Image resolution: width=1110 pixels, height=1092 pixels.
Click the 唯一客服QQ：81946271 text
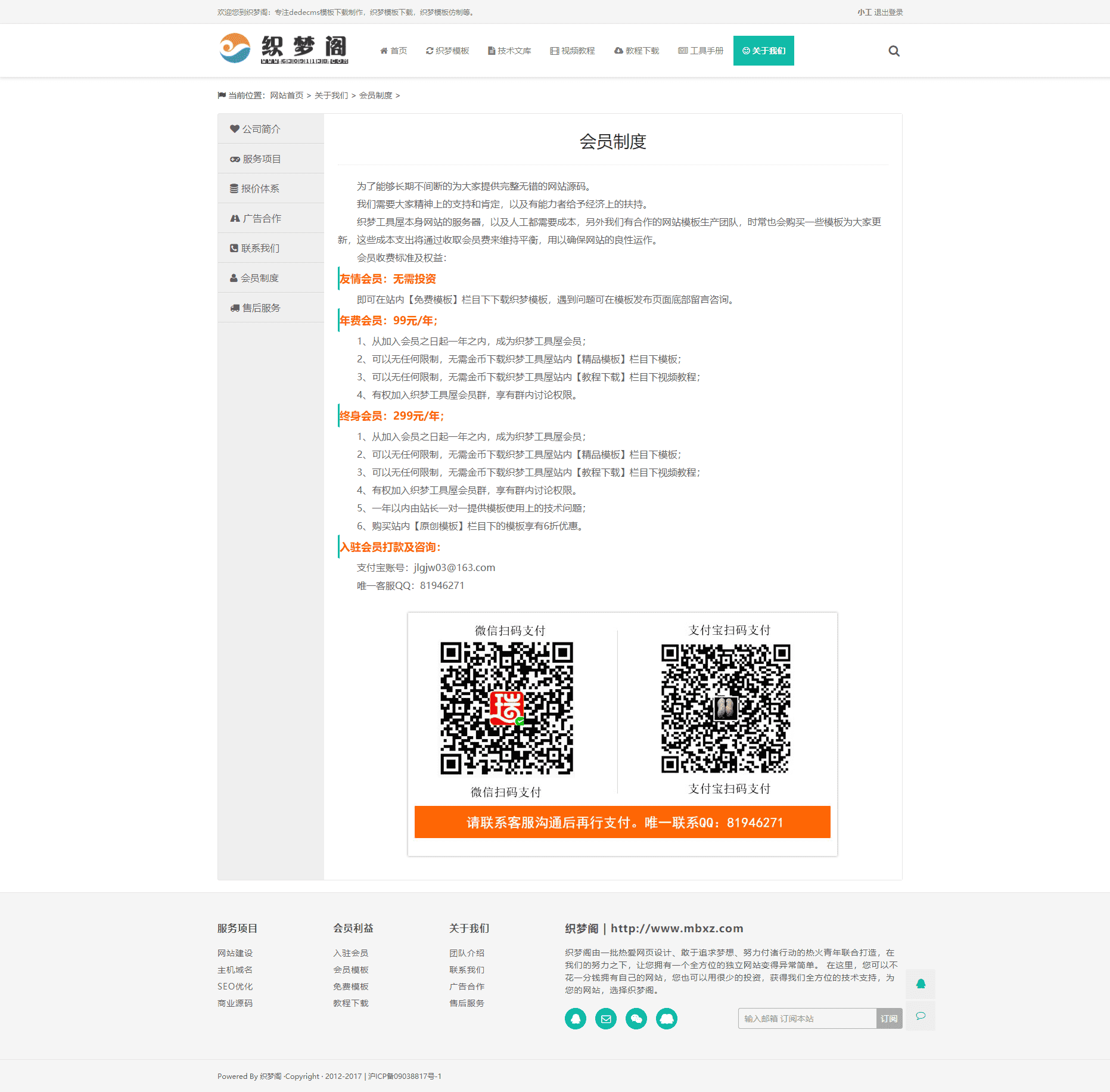pos(411,585)
